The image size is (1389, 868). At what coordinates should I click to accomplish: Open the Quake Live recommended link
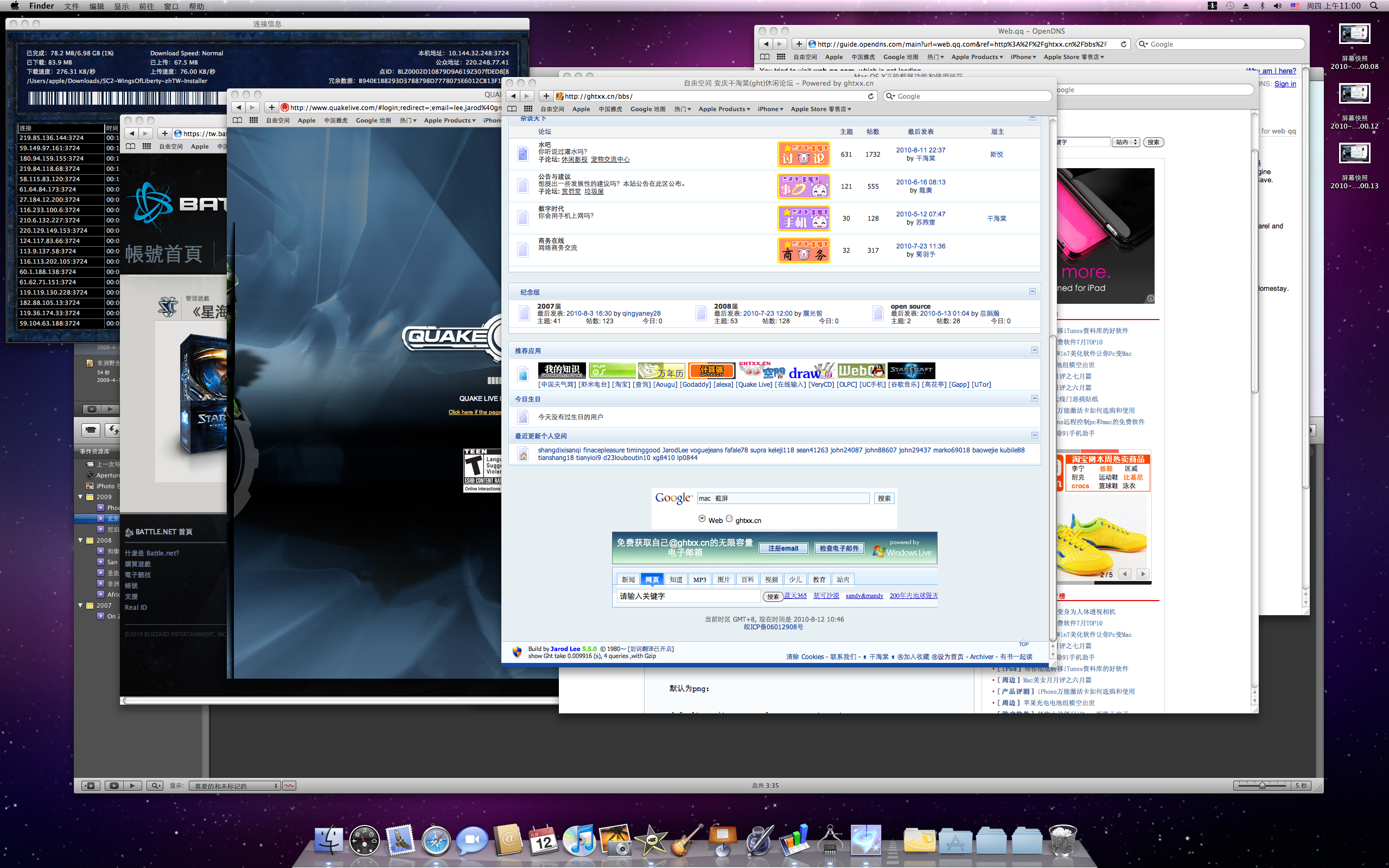pos(754,385)
